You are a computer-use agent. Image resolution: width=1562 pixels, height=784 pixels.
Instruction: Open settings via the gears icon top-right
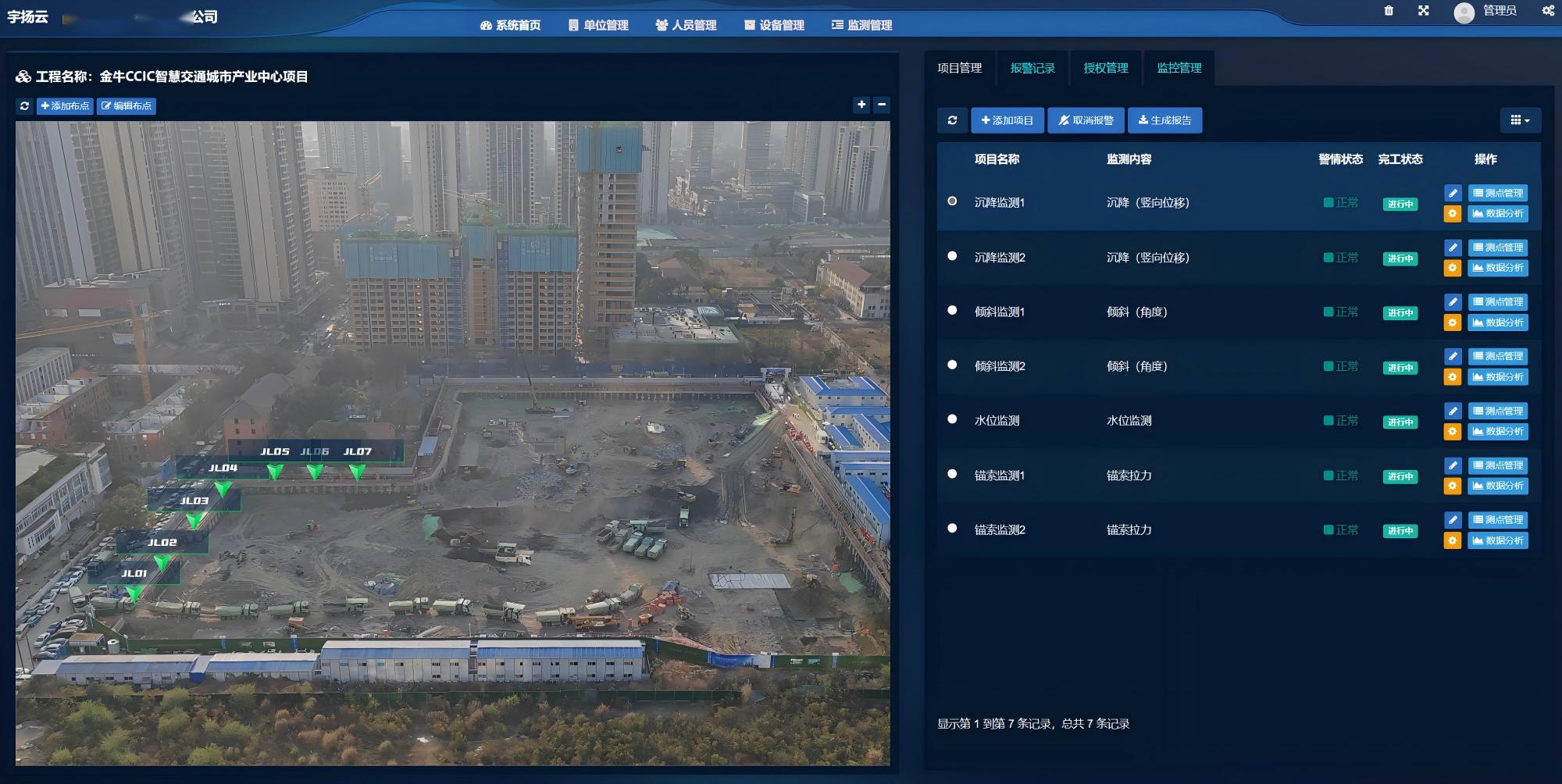pos(1546,11)
